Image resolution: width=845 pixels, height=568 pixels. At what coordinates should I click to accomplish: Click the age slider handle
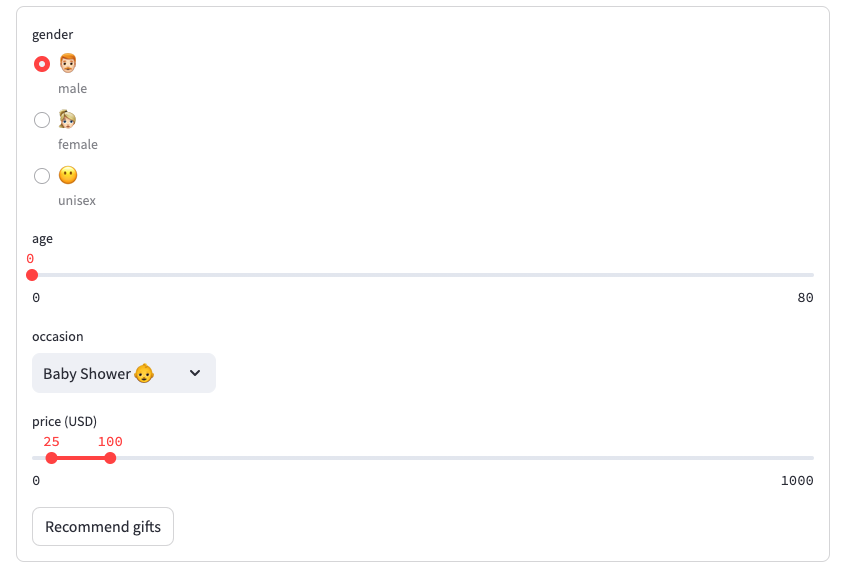point(32,275)
